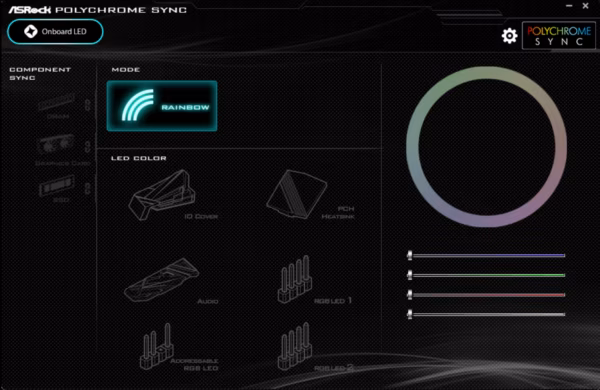Pick a hue on the color ring

(x=487, y=73)
